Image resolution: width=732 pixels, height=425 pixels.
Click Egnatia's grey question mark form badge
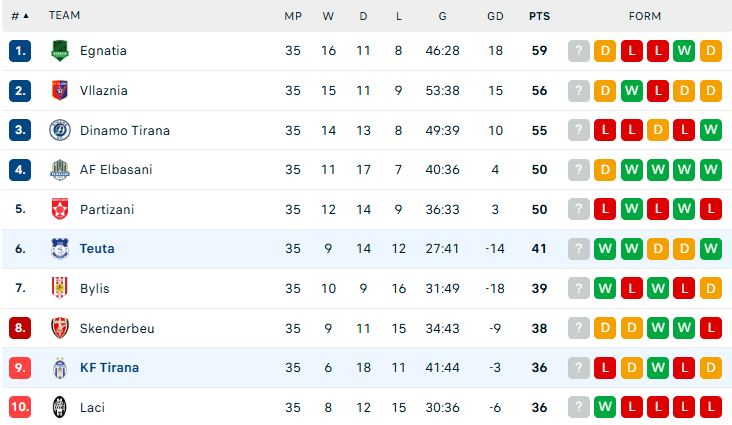pyautogui.click(x=579, y=51)
